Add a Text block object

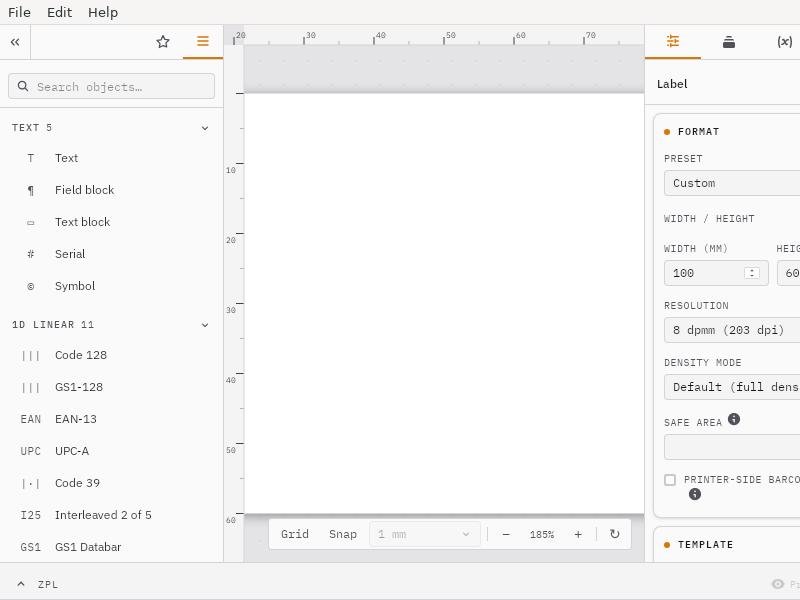click(x=111, y=222)
